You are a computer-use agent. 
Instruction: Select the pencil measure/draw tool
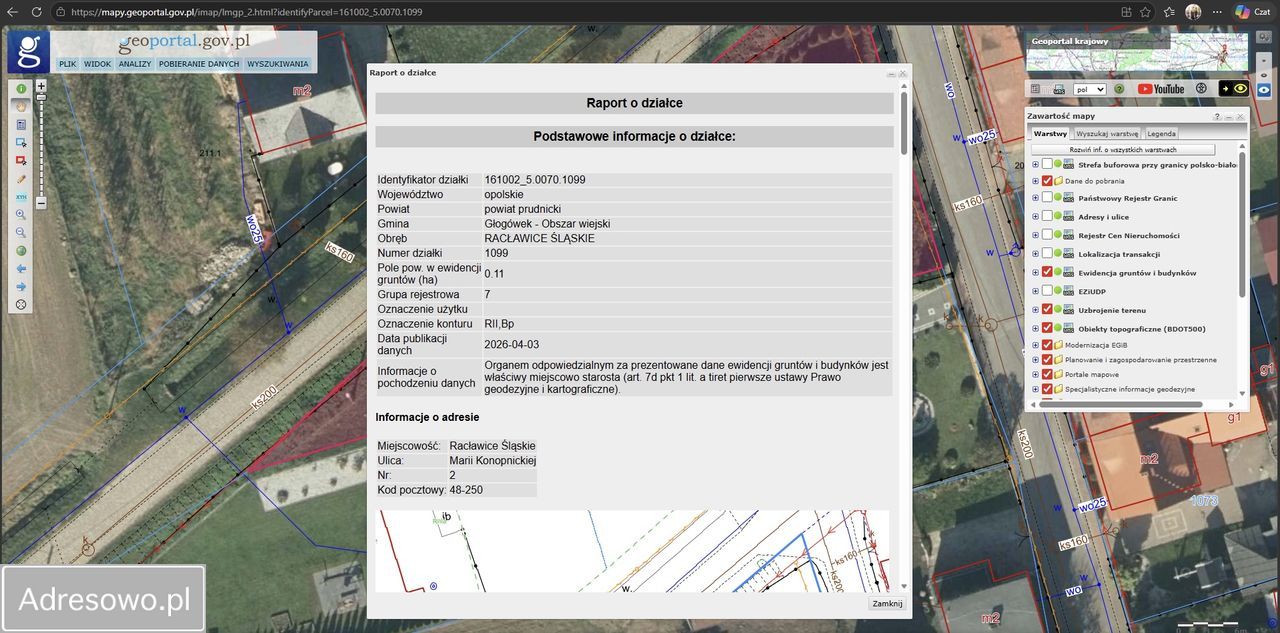click(x=21, y=178)
